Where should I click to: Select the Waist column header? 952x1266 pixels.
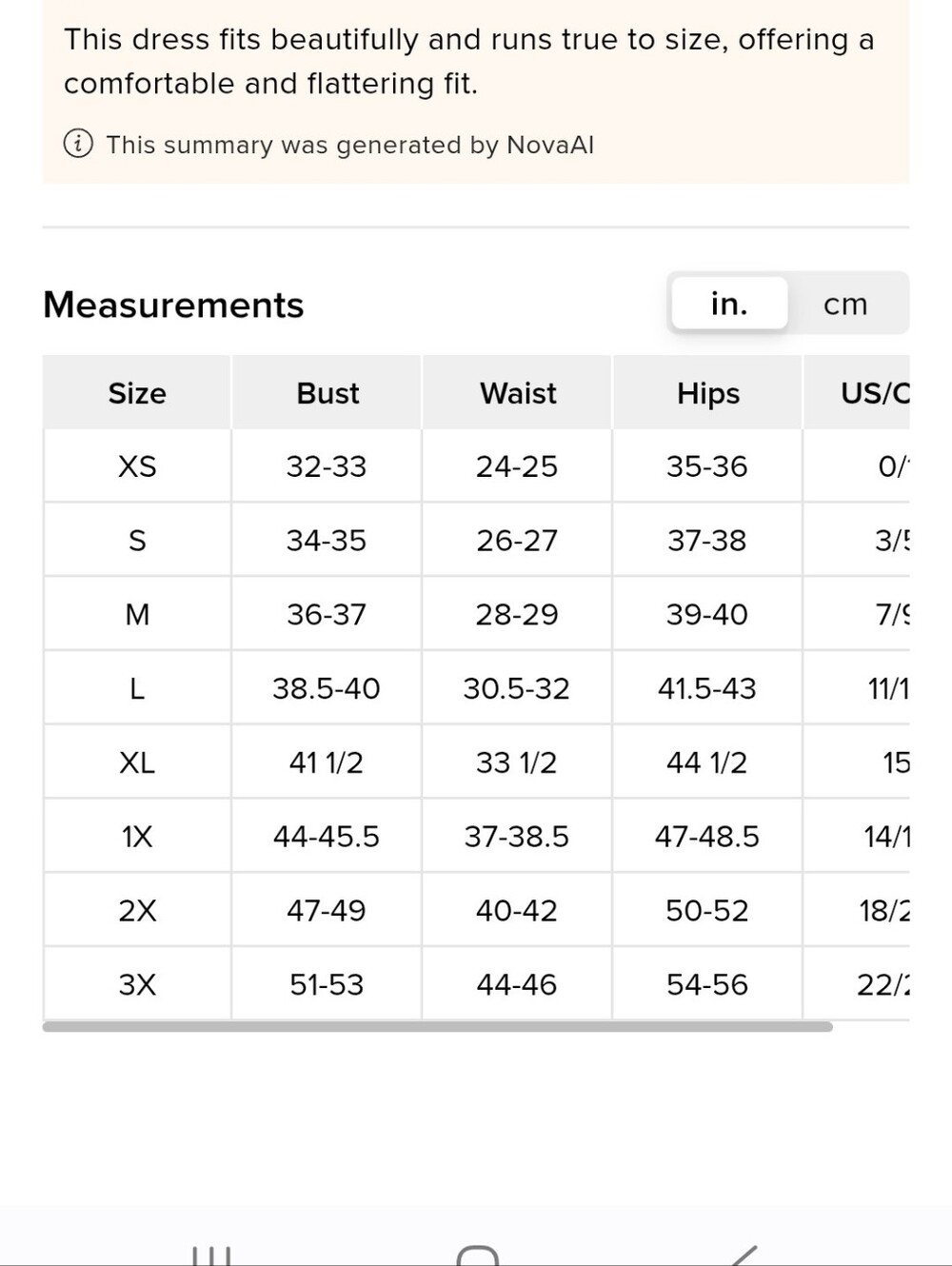point(518,393)
